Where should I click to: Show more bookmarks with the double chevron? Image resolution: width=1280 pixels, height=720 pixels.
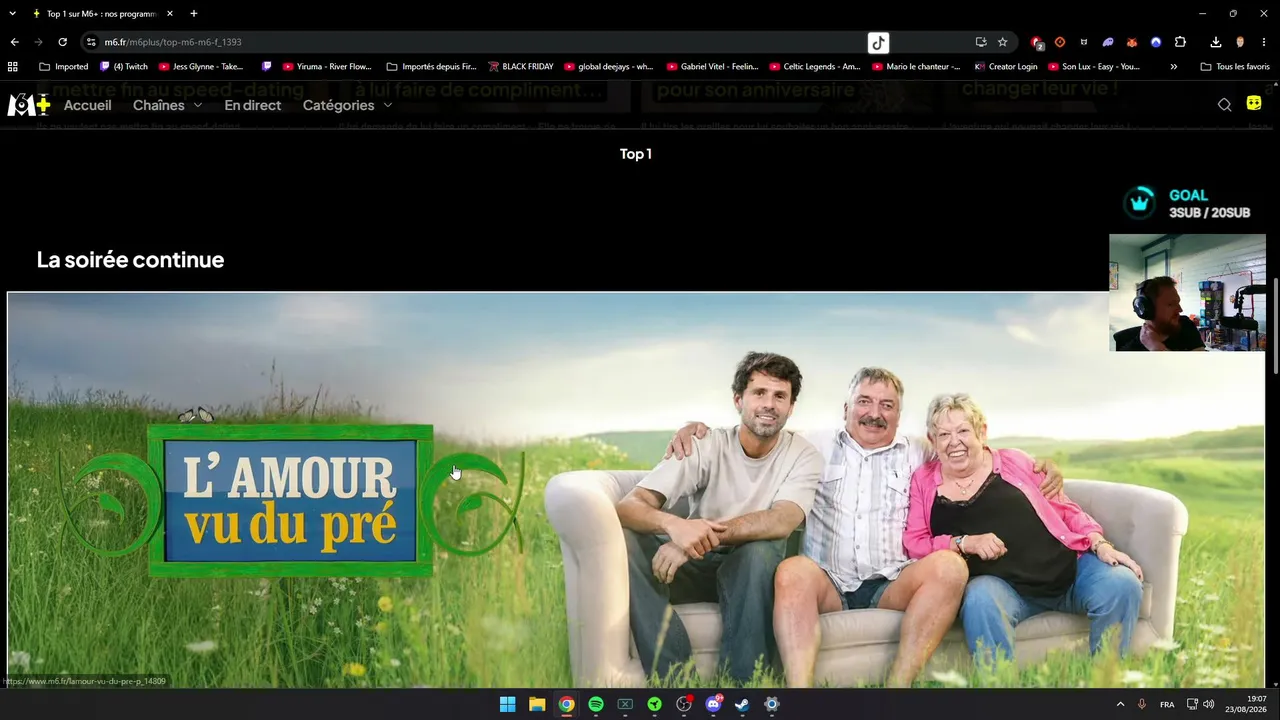1174,67
